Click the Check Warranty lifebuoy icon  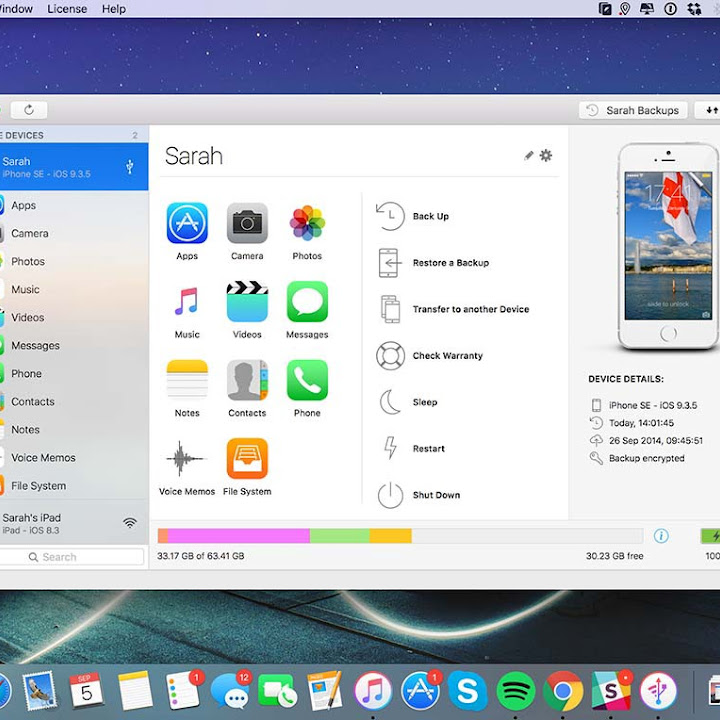[x=390, y=356]
